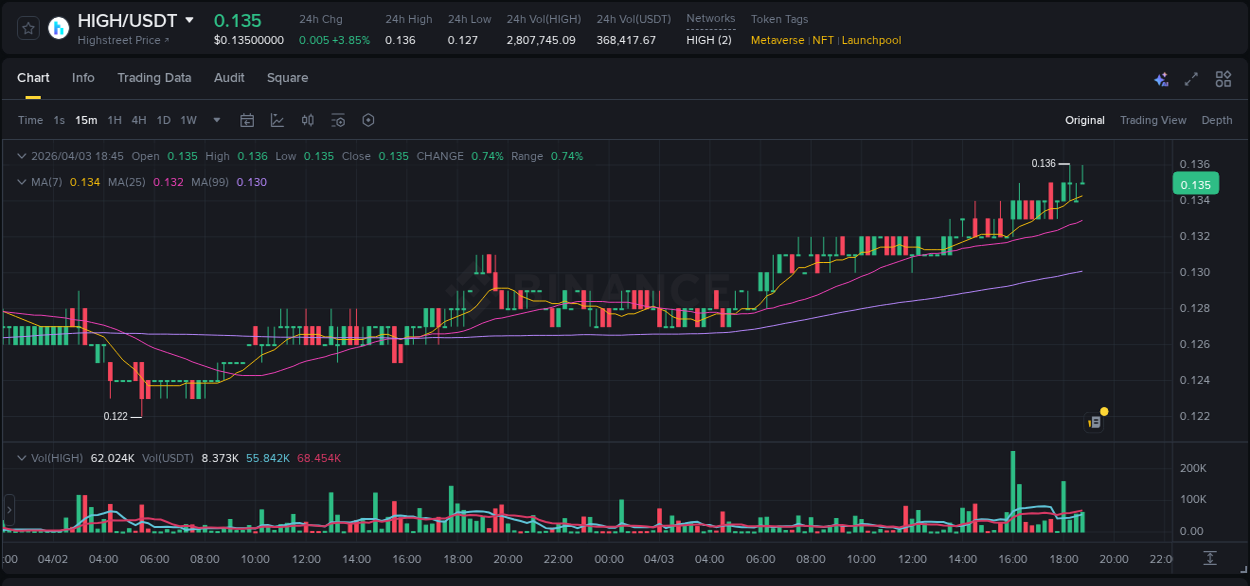Click the gift coin icon on chart
Viewport: 1250px width, 586px height.
point(1095,420)
